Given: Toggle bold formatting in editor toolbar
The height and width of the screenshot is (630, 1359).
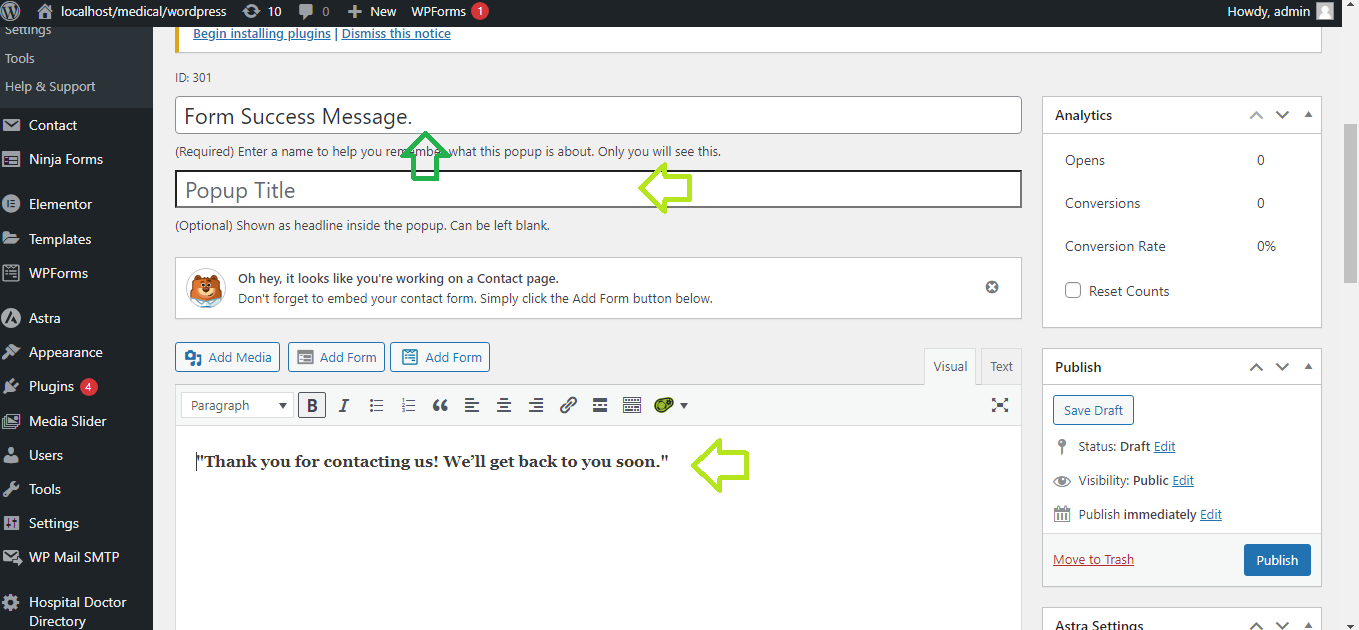Looking at the screenshot, I should (x=312, y=405).
